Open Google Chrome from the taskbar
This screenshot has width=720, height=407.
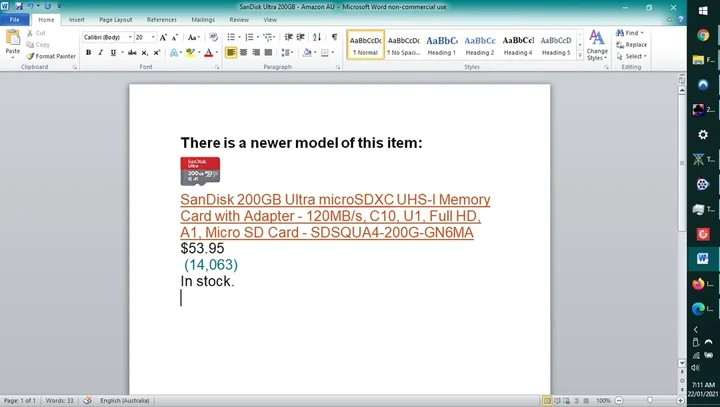[703, 35]
